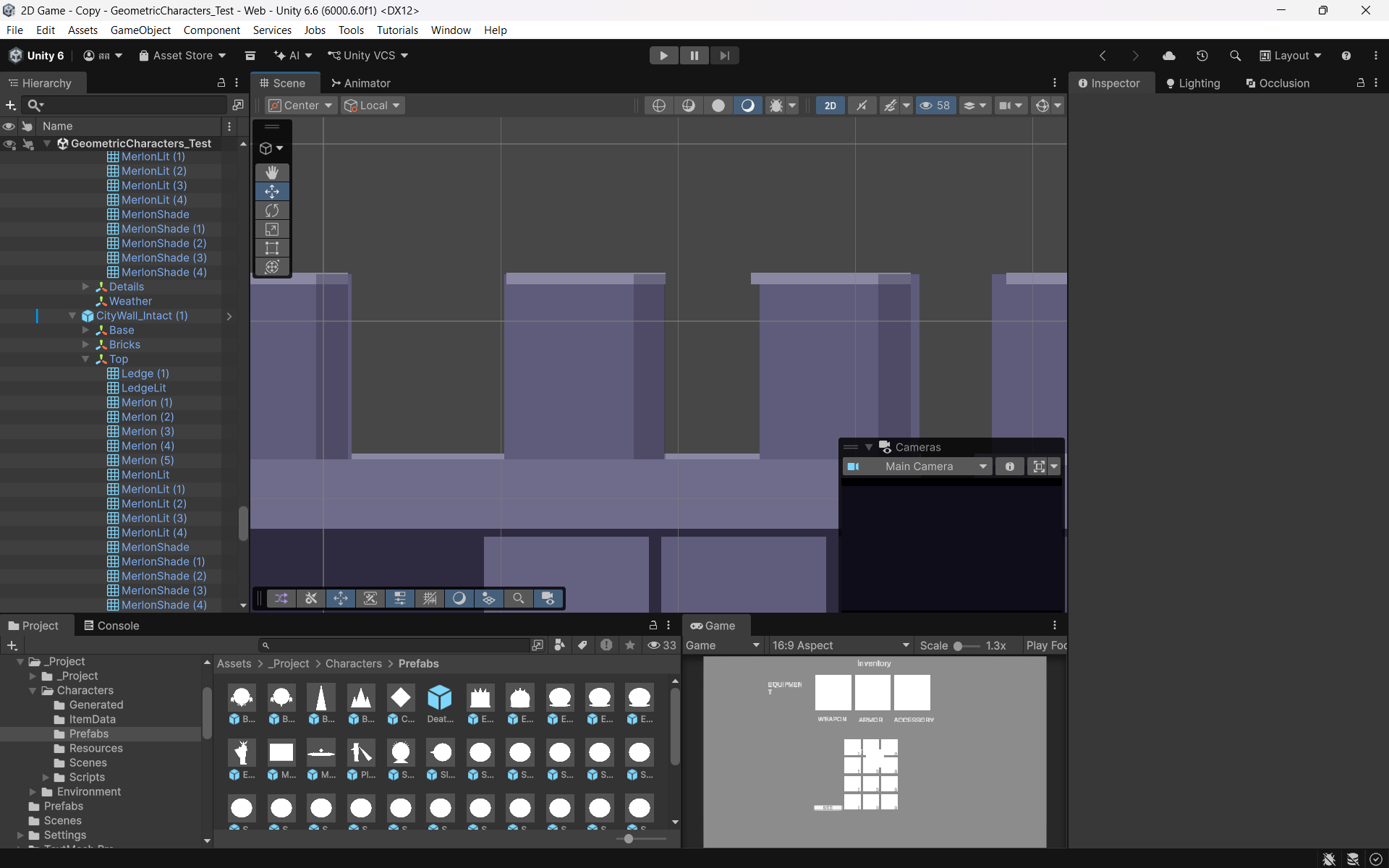Toggle visibility of GeometricCharacters_Test scene

click(9, 144)
